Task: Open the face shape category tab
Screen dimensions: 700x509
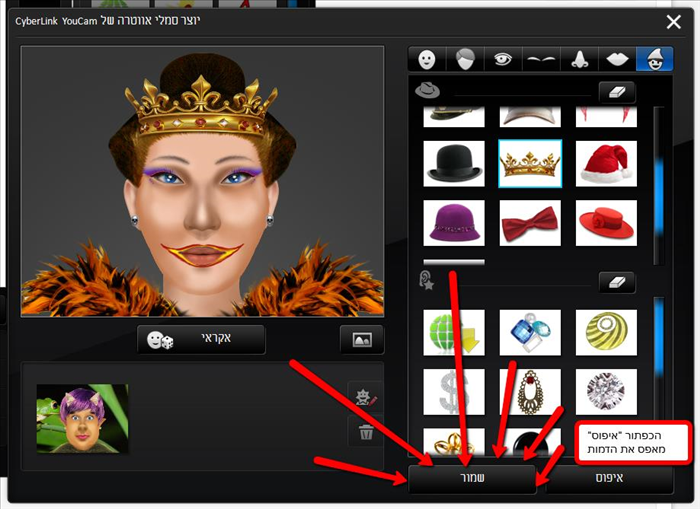Action: [x=427, y=59]
